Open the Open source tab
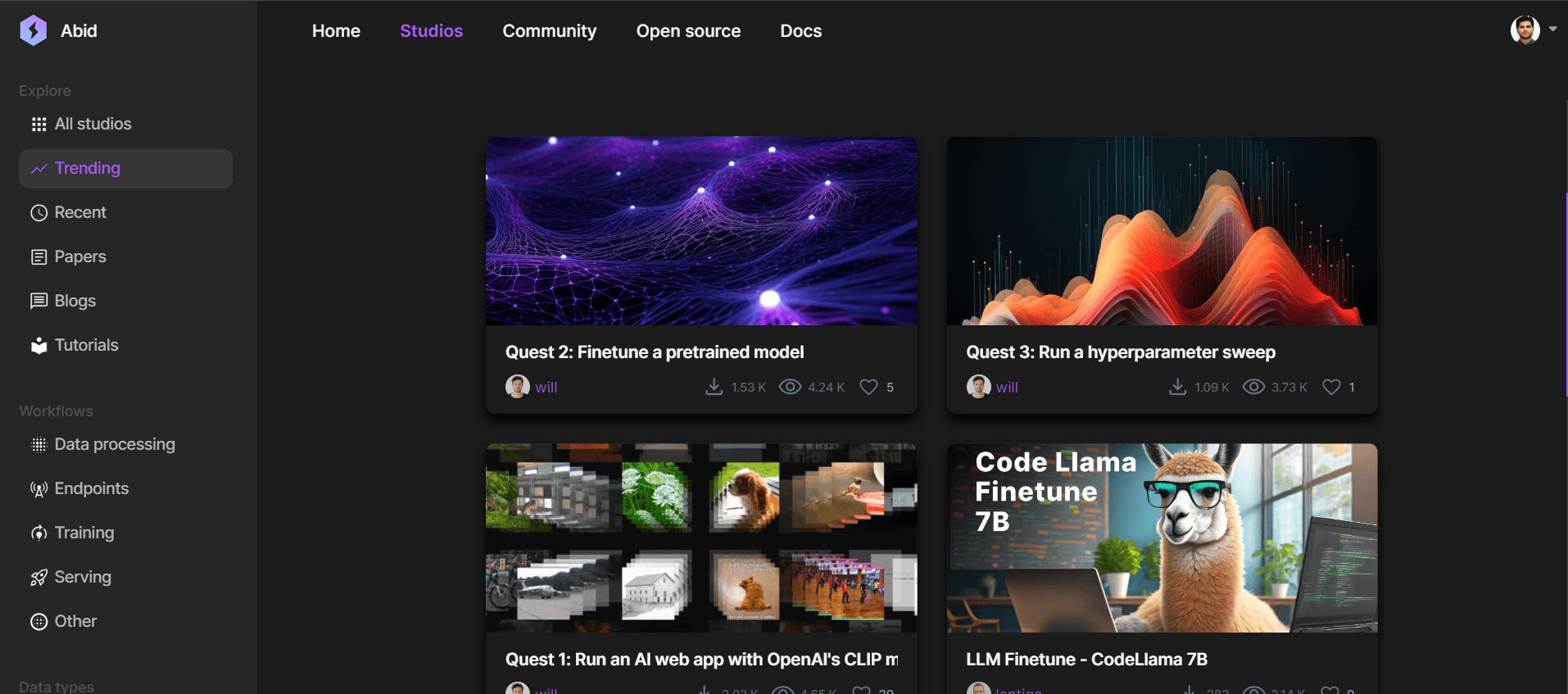Viewport: 1568px width, 694px height. click(688, 31)
